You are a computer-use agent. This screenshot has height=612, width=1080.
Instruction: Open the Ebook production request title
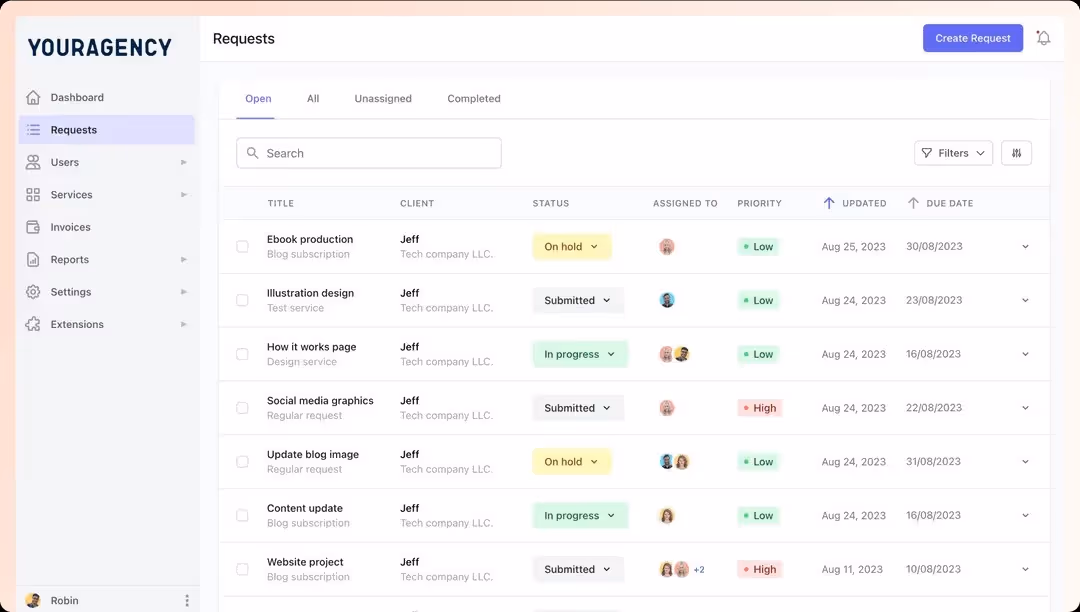310,239
